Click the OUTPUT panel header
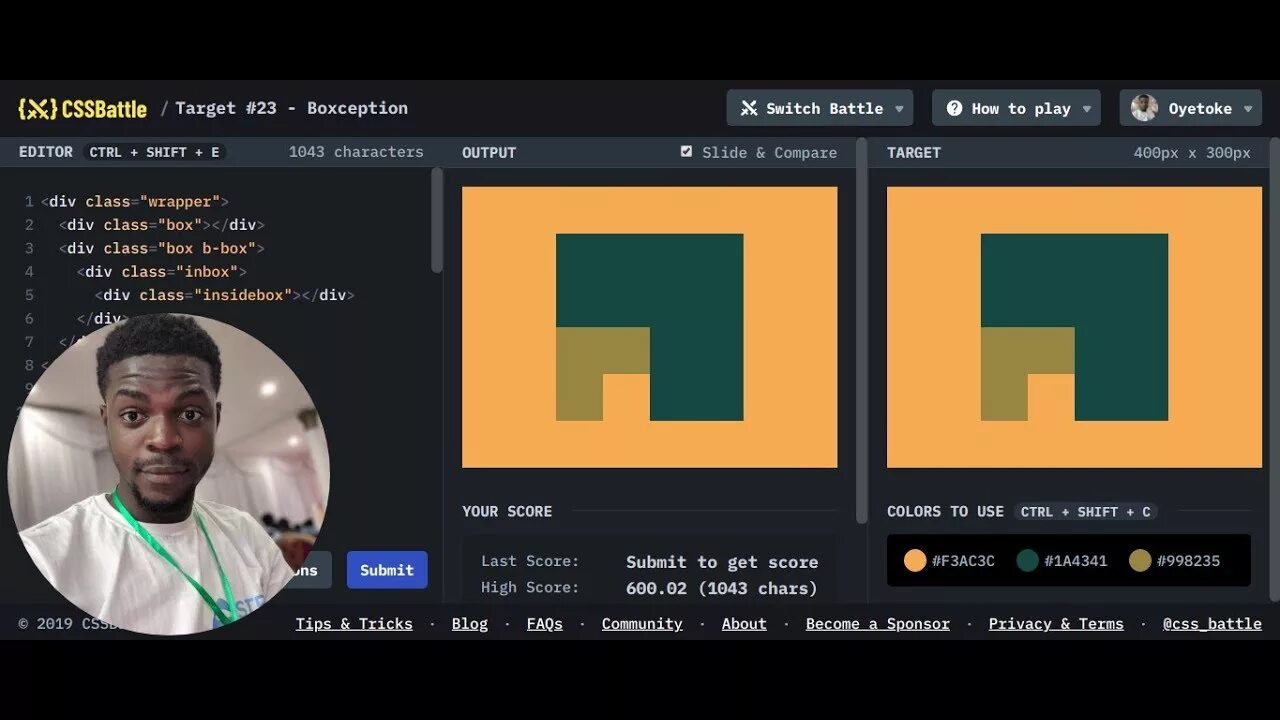Screen dimensions: 1280x720 pos(488,152)
